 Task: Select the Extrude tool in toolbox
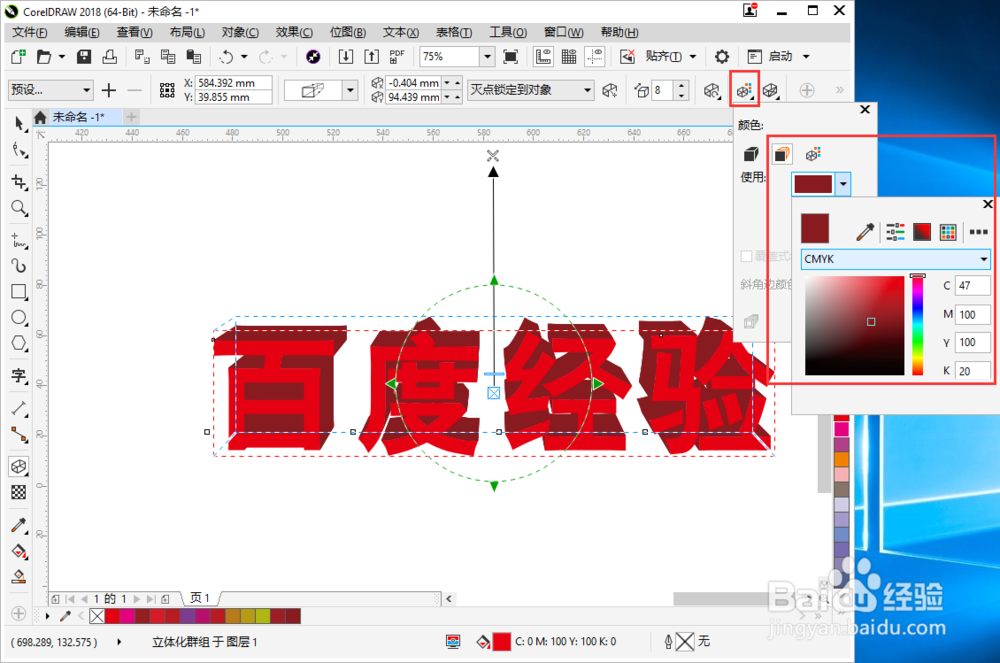point(19,467)
